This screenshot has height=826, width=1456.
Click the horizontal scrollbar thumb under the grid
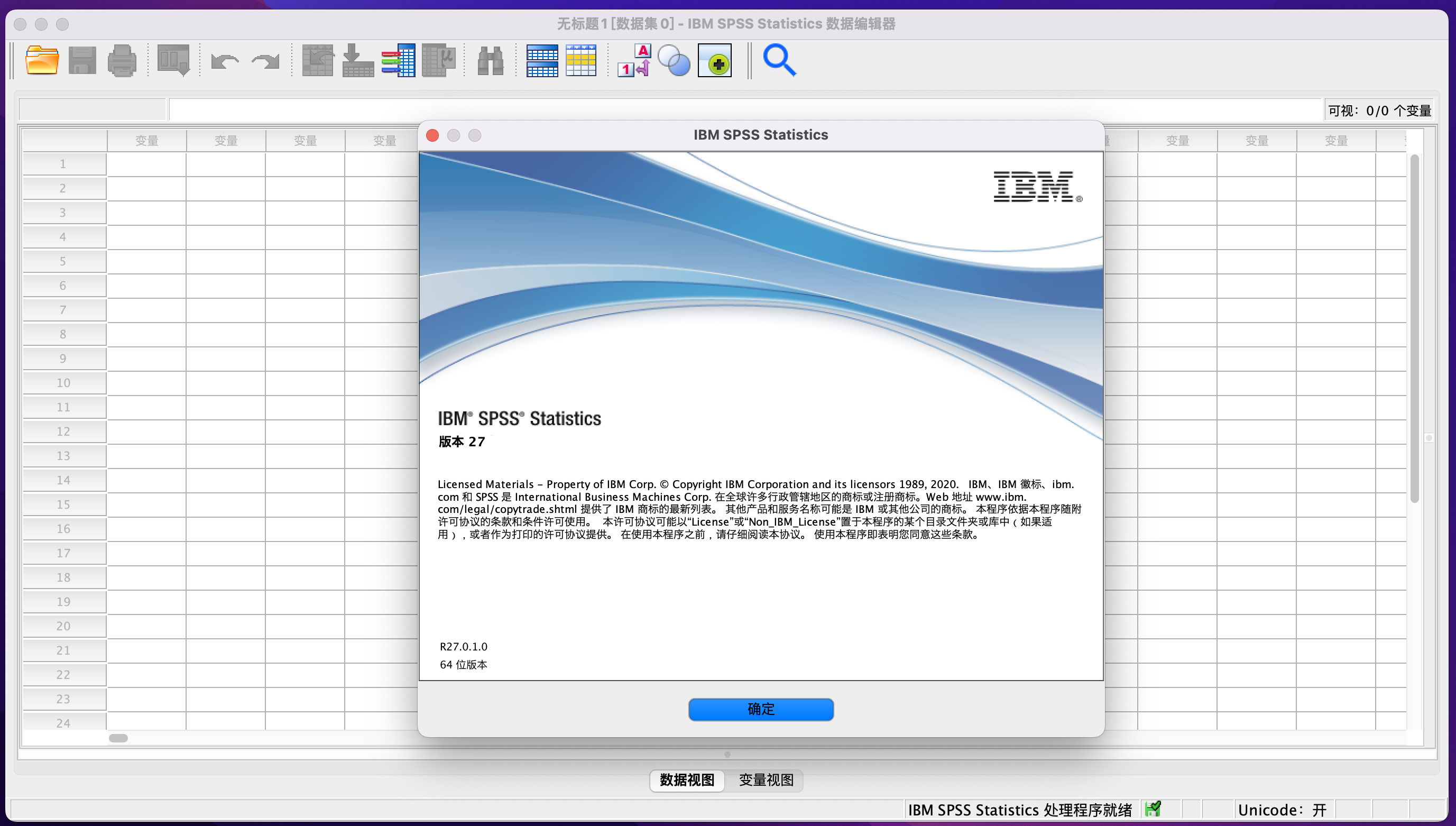click(118, 738)
